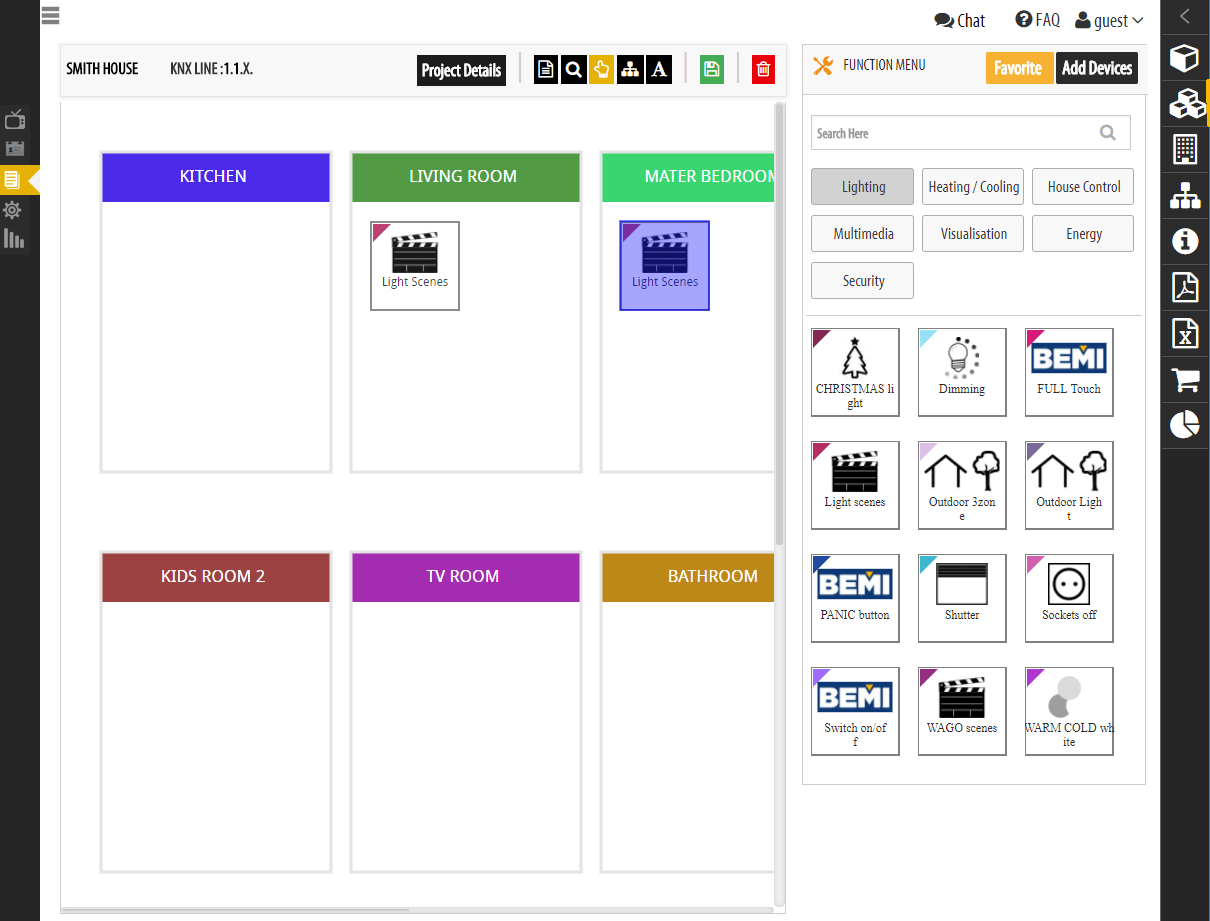Screen dimensions: 1210x921
Task: Click the pie chart report icon
Action: coord(1185,424)
